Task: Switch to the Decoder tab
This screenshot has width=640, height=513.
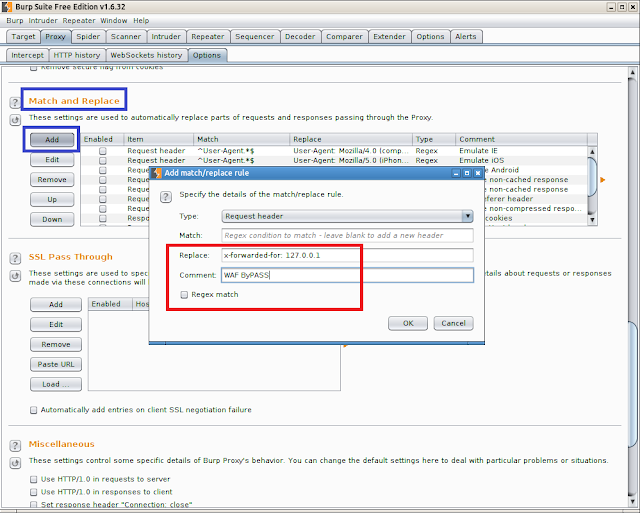Action: [300, 37]
